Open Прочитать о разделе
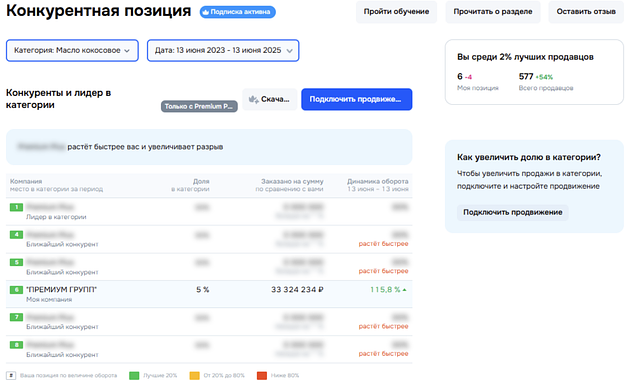 [x=493, y=12]
